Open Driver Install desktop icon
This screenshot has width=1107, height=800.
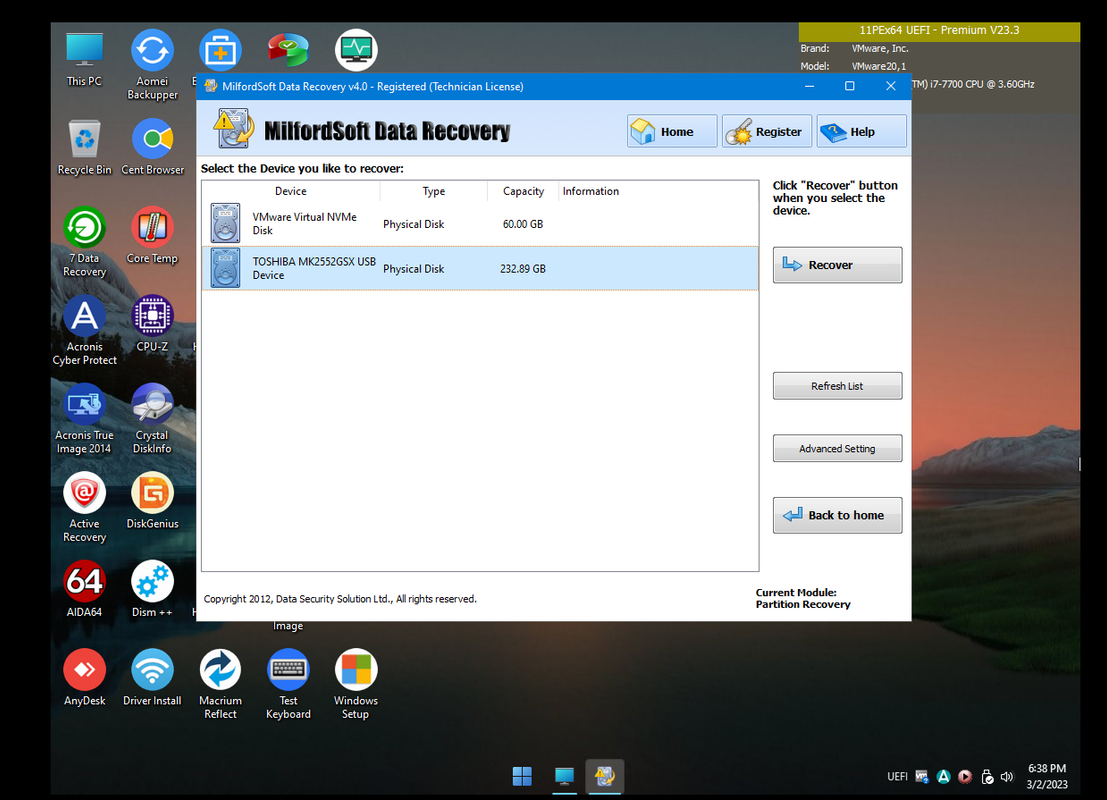point(152,679)
